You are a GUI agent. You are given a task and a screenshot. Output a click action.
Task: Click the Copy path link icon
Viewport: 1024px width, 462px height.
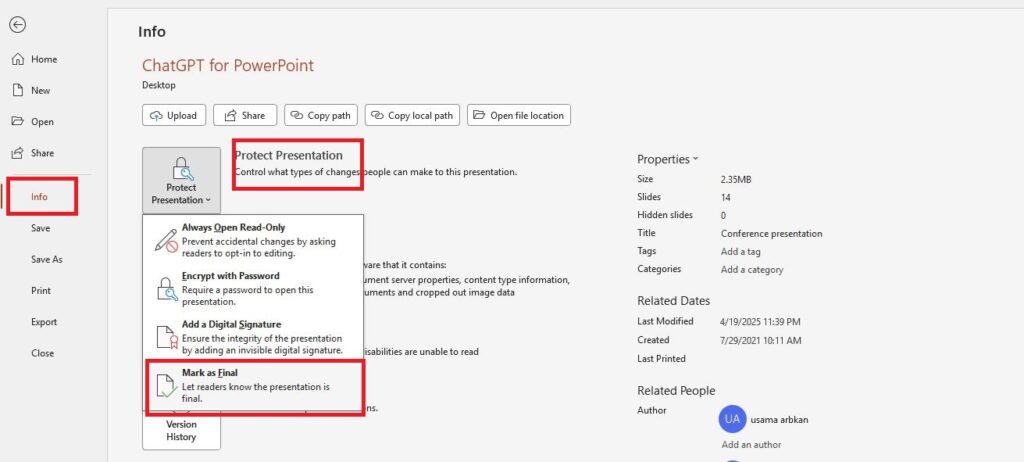pyautogui.click(x=297, y=116)
